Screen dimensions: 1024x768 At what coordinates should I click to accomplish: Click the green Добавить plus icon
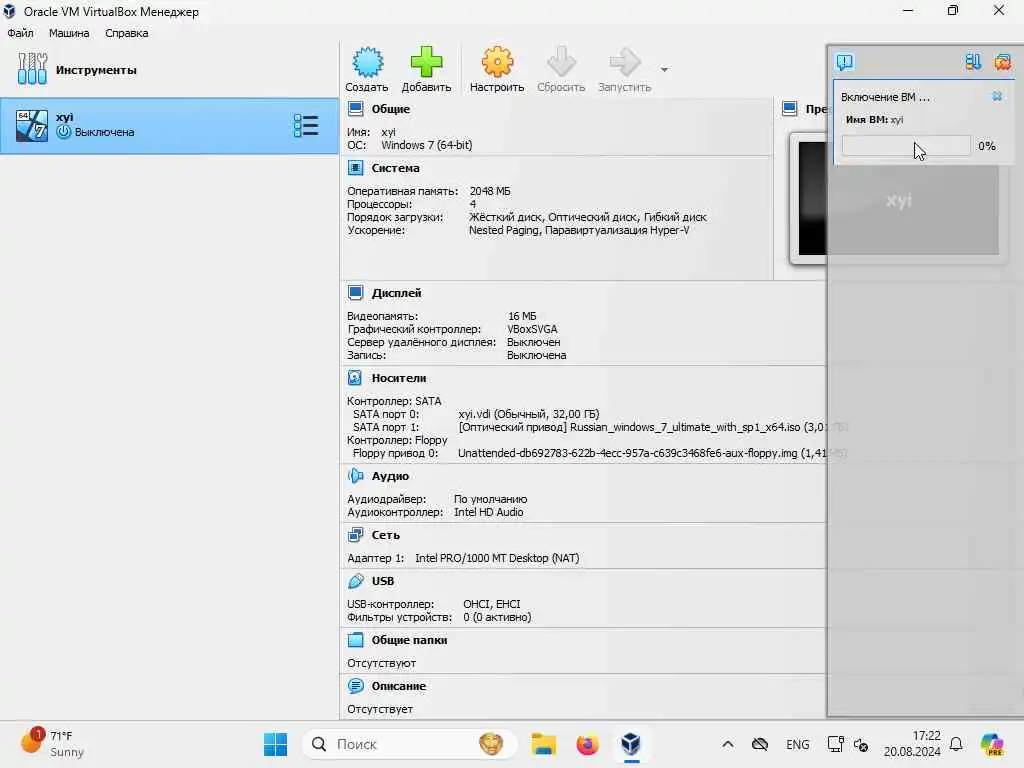coord(426,63)
